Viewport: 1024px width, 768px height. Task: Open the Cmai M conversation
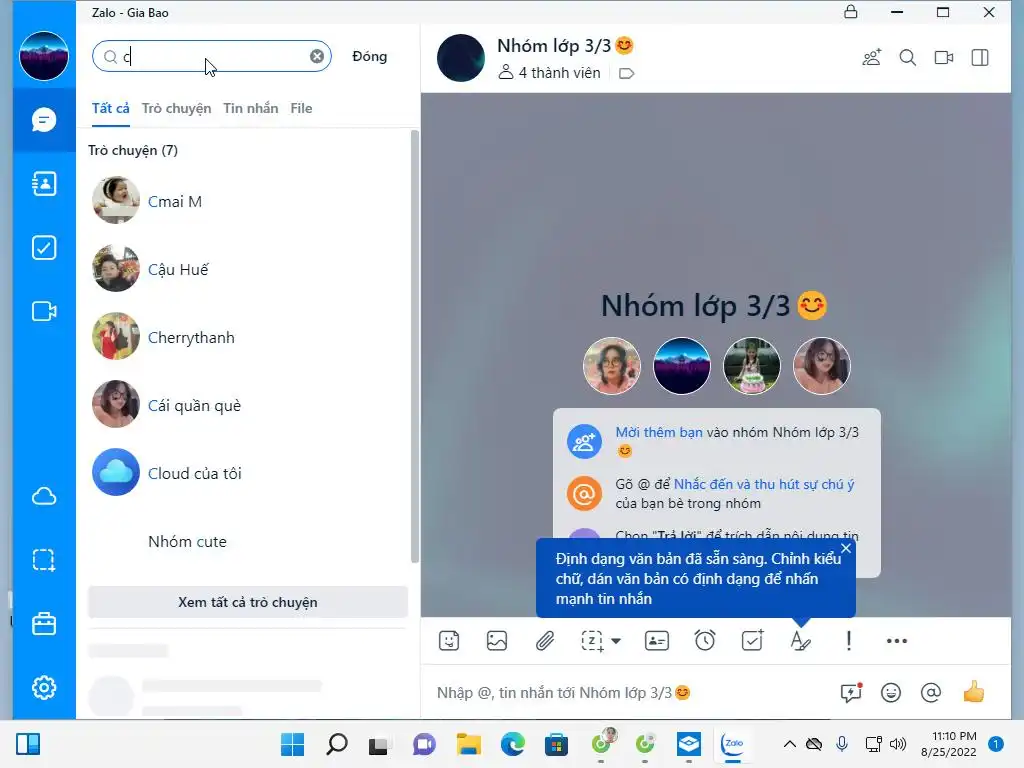(x=248, y=201)
